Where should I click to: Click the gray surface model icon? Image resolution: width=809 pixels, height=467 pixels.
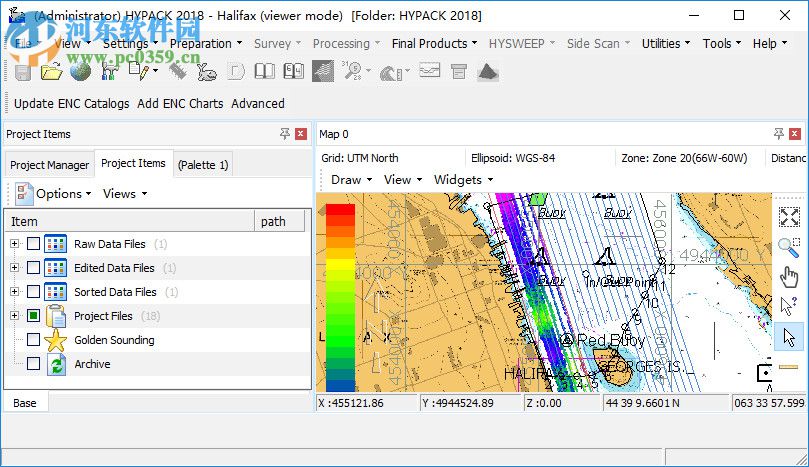(323, 71)
